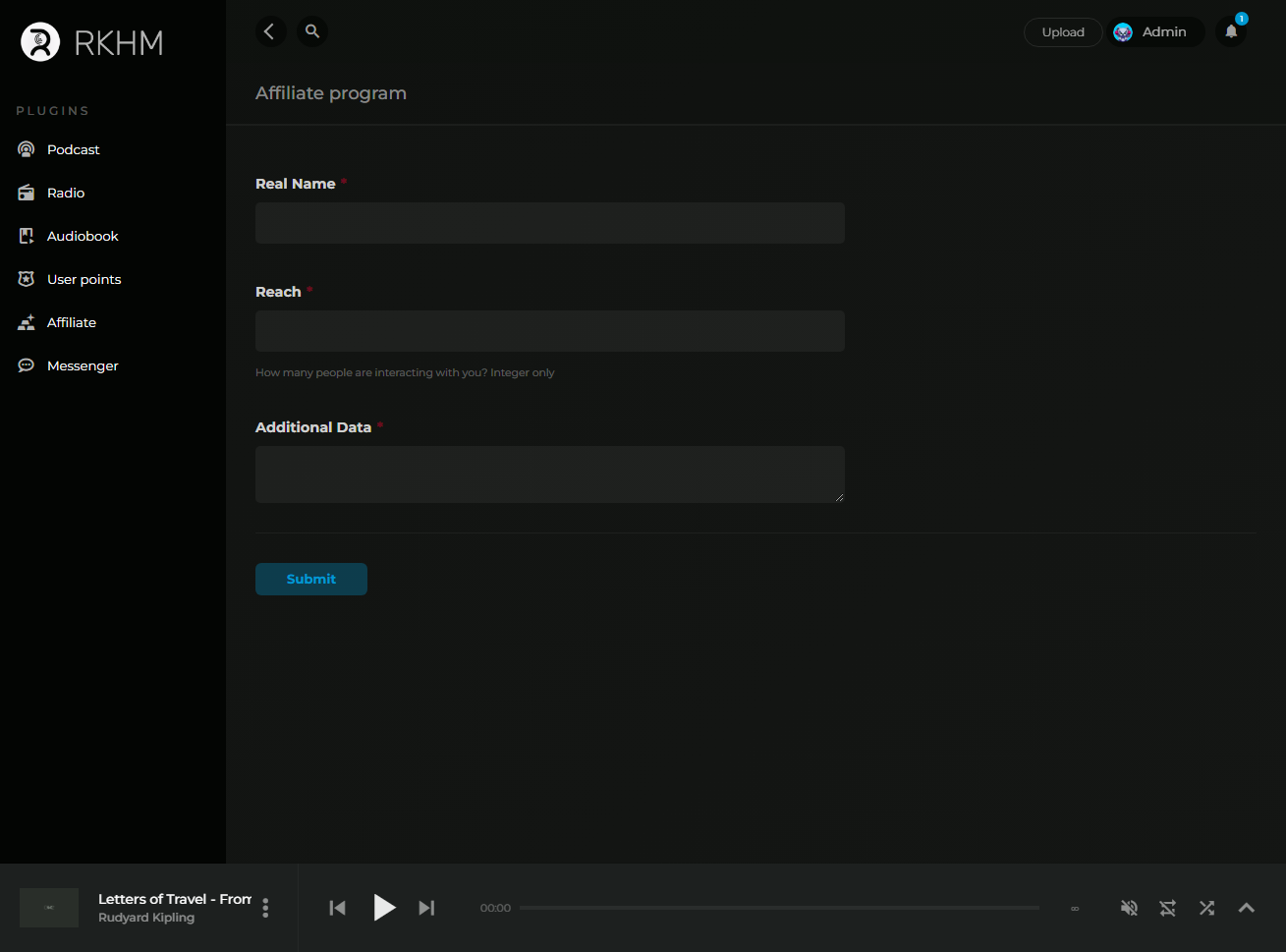The width and height of the screenshot is (1286, 952).
Task: Click the track progress bar
Action: [x=779, y=908]
